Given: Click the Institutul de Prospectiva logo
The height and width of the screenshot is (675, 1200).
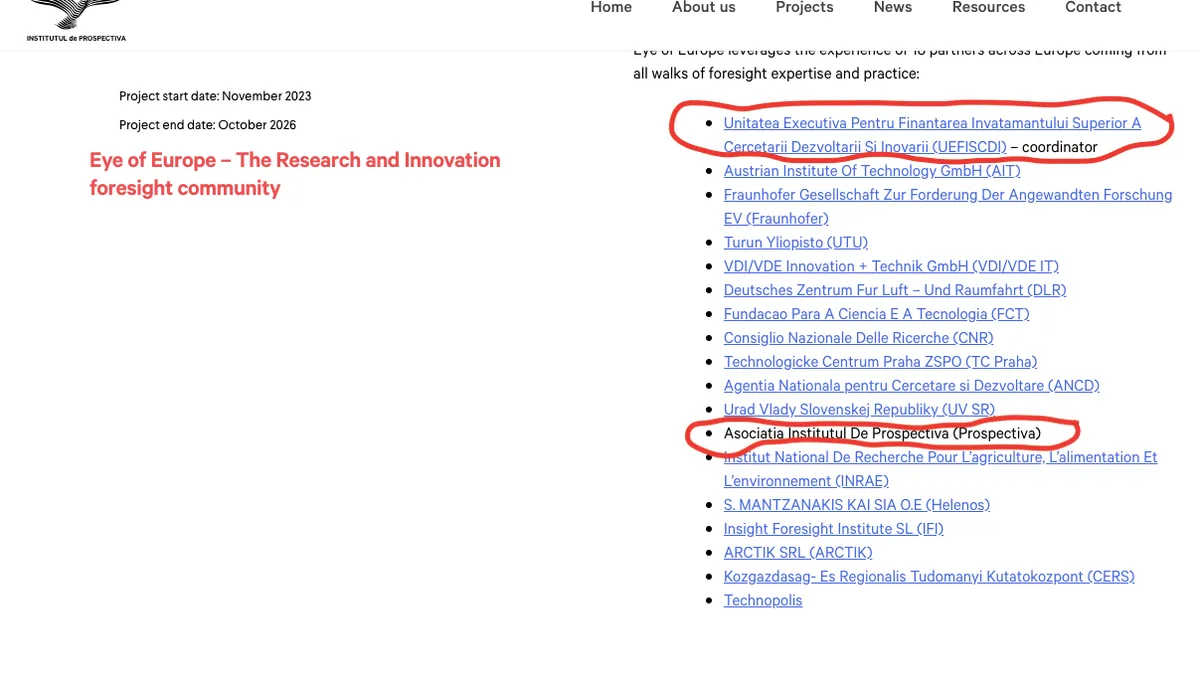Looking at the screenshot, I should tap(76, 20).
